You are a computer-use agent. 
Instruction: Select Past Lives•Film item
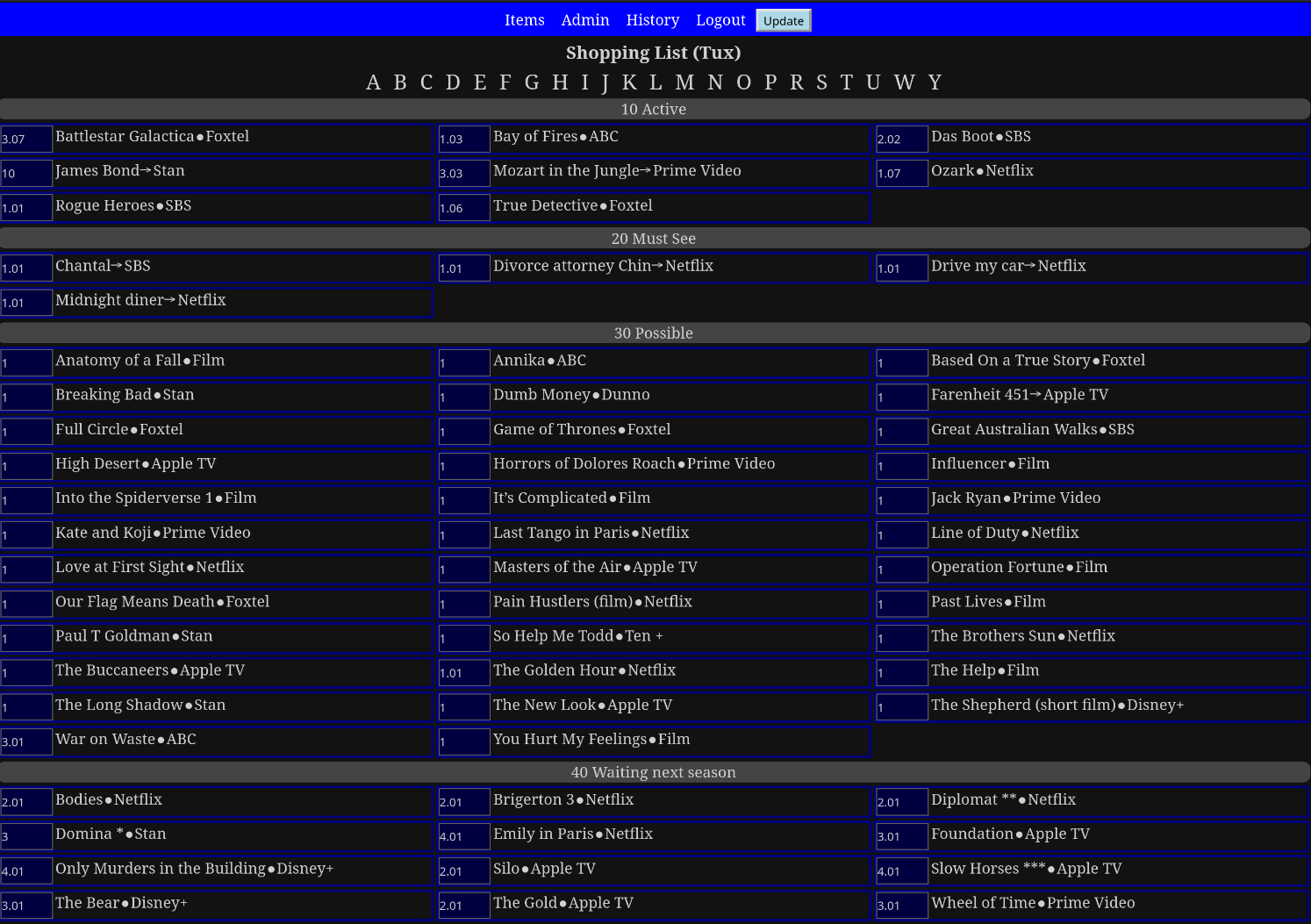click(988, 602)
